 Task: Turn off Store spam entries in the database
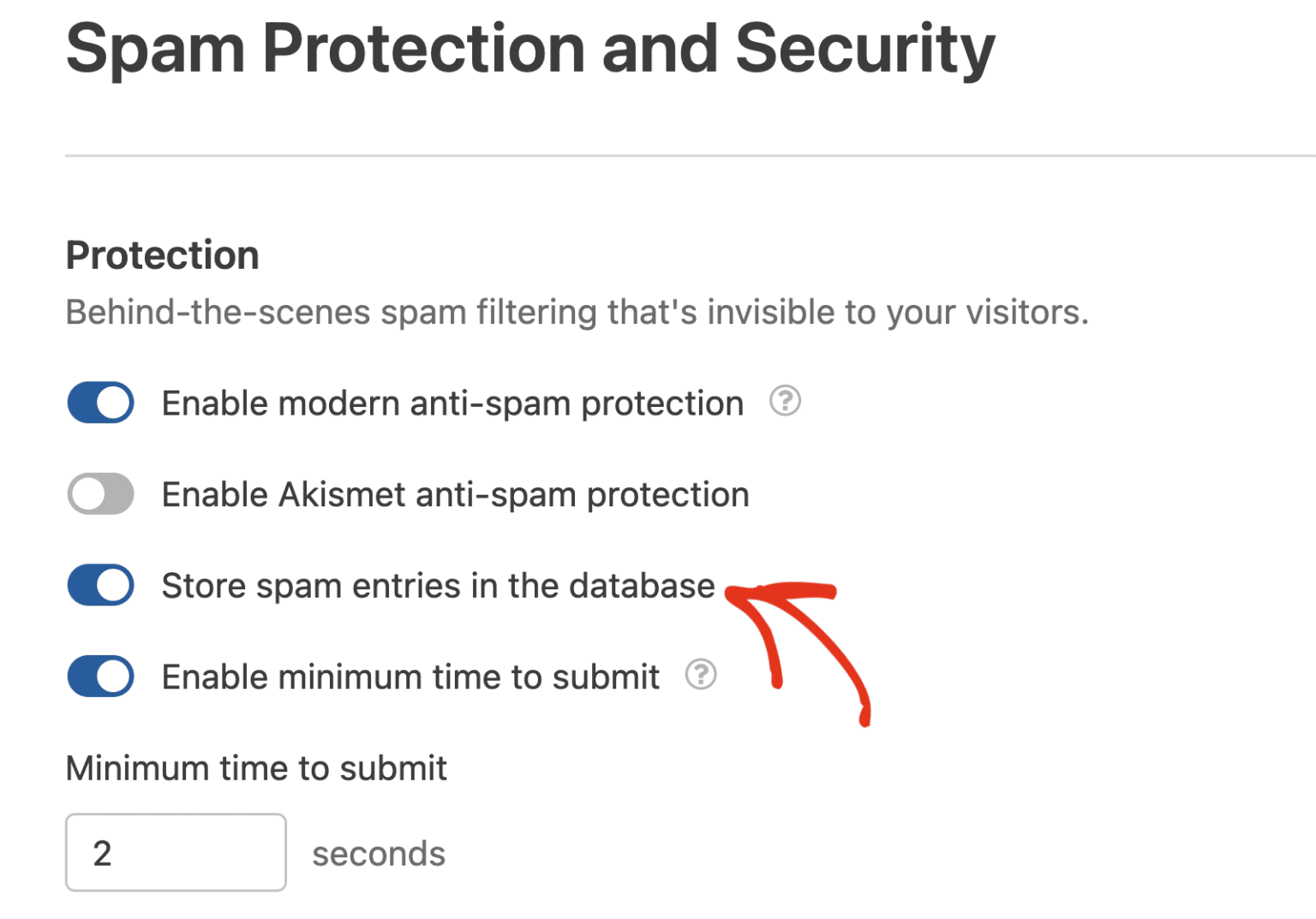(x=100, y=586)
